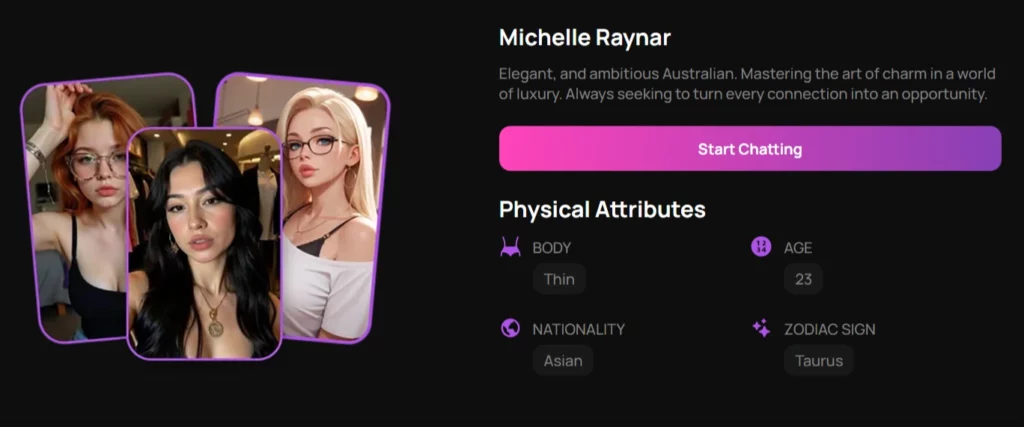The height and width of the screenshot is (427, 1024).
Task: Click the lingerie icon beside BODY
Action: [x=510, y=247]
